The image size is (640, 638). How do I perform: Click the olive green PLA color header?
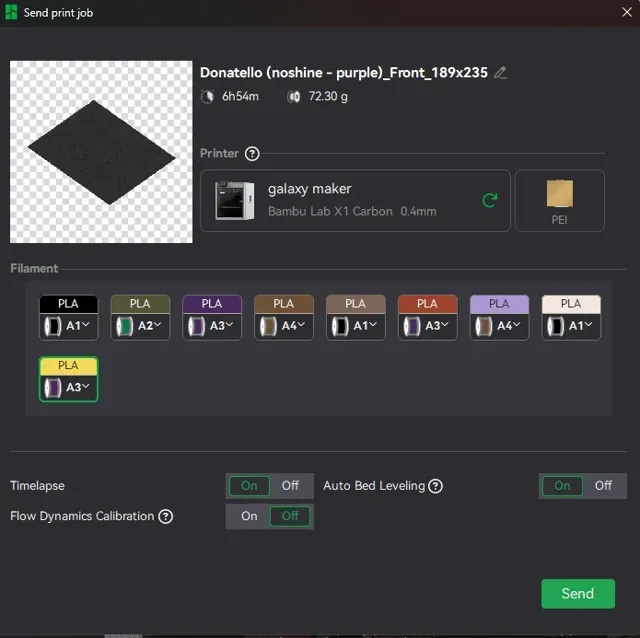[140, 304]
